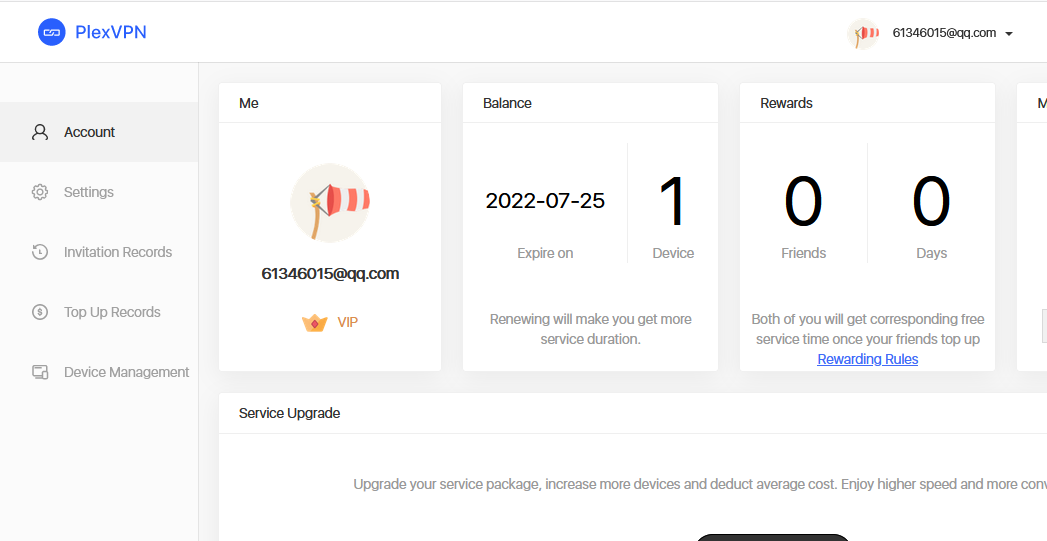Click the VIP crown icon
The image size is (1047, 541).
[315, 323]
